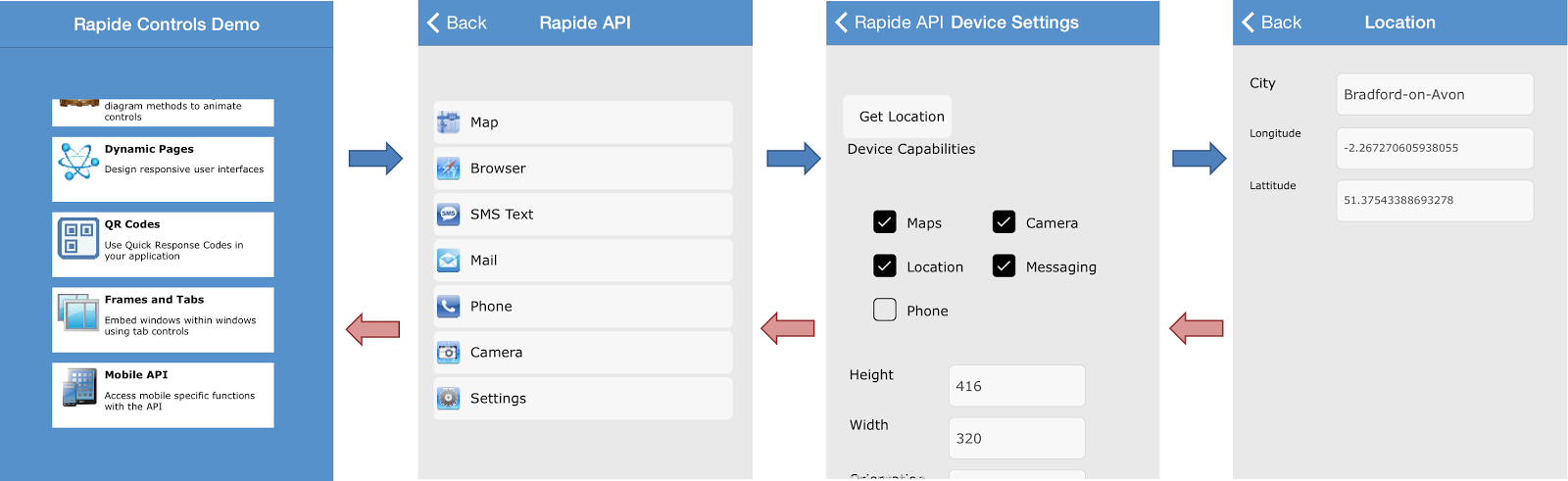Toggle the Location capability checkbox

(885, 266)
